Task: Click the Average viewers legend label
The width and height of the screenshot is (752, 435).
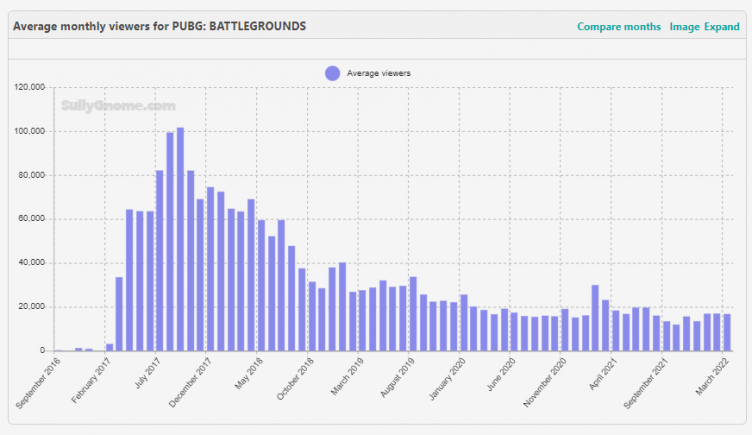Action: pyautogui.click(x=378, y=73)
